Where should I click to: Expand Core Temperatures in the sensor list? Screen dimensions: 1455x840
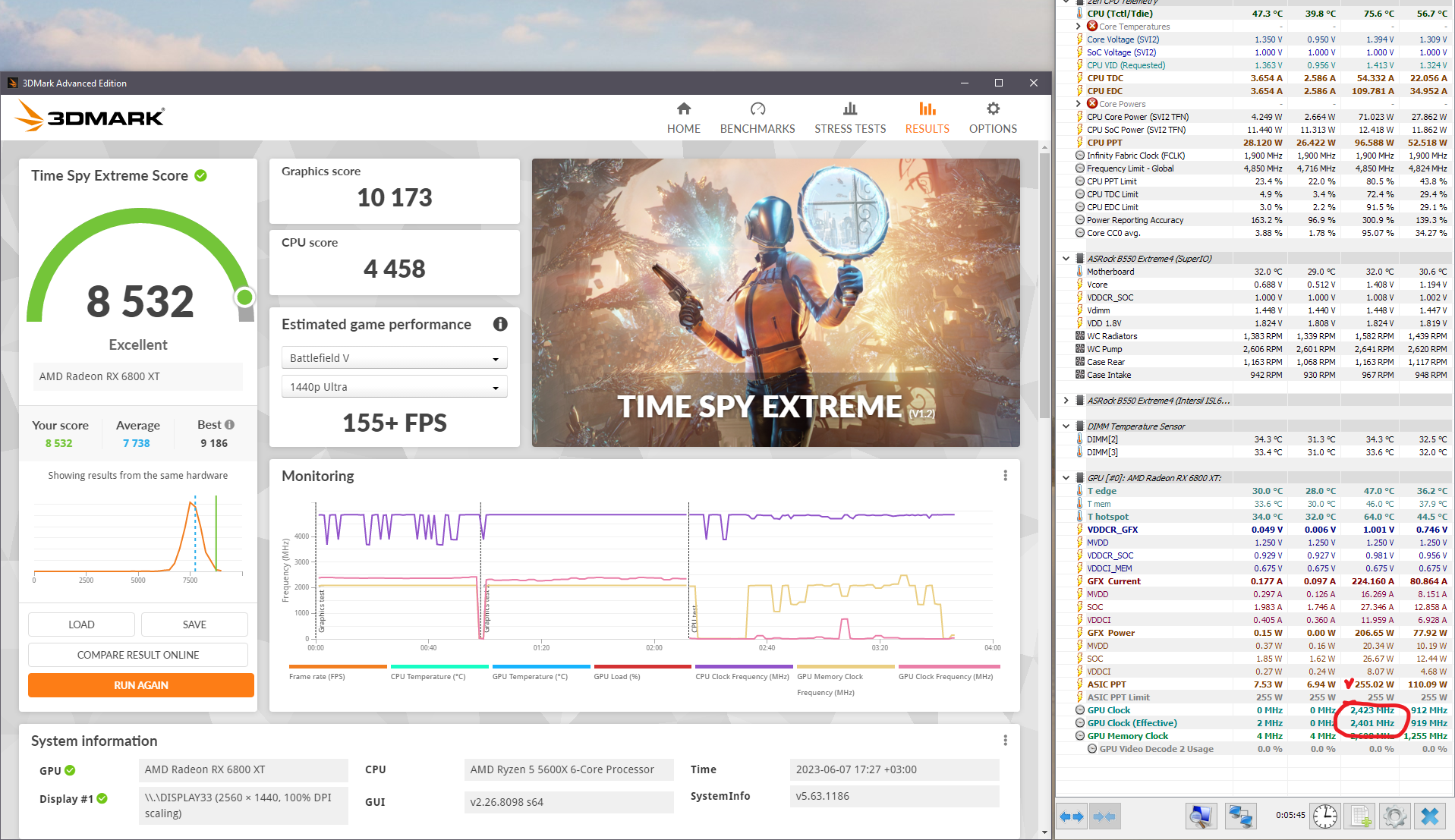(1078, 27)
